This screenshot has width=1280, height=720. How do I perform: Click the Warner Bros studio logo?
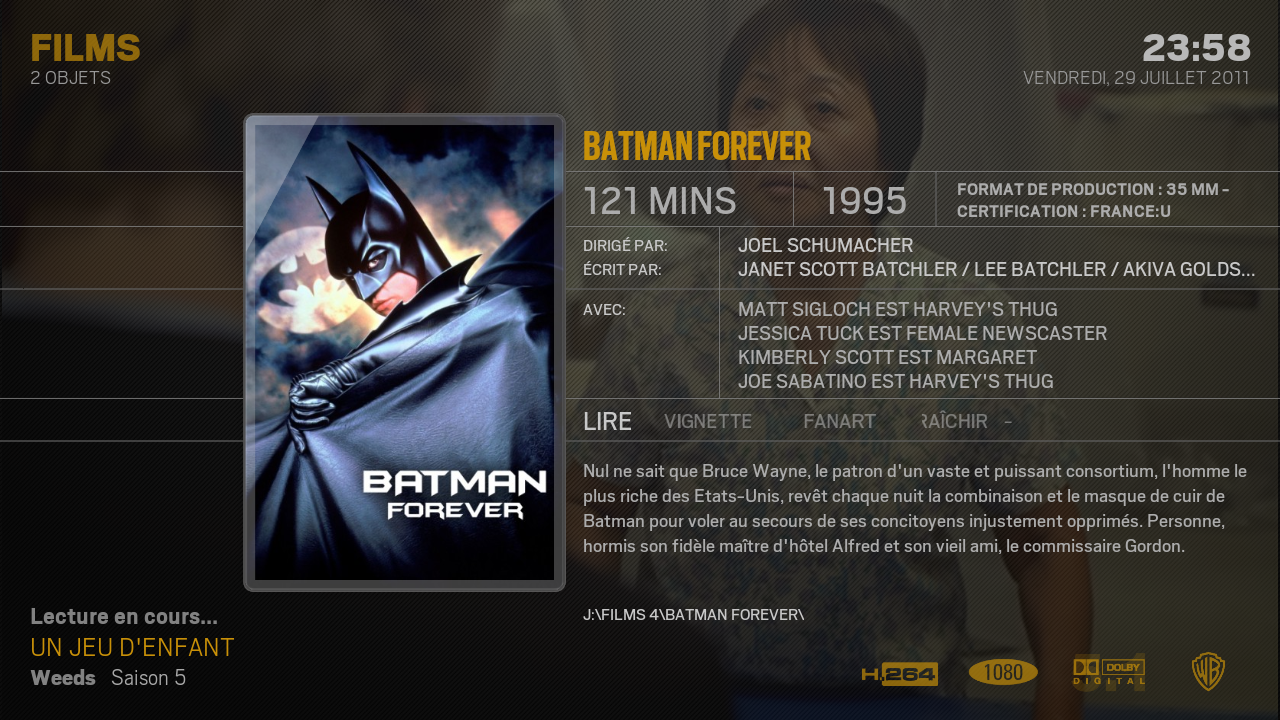tap(1208, 671)
